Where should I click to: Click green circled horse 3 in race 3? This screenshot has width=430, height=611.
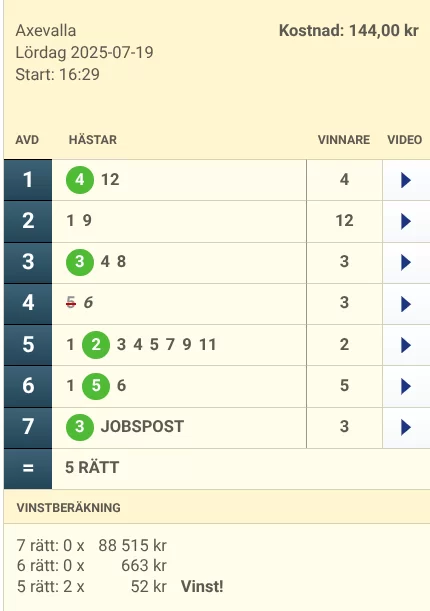tap(80, 262)
